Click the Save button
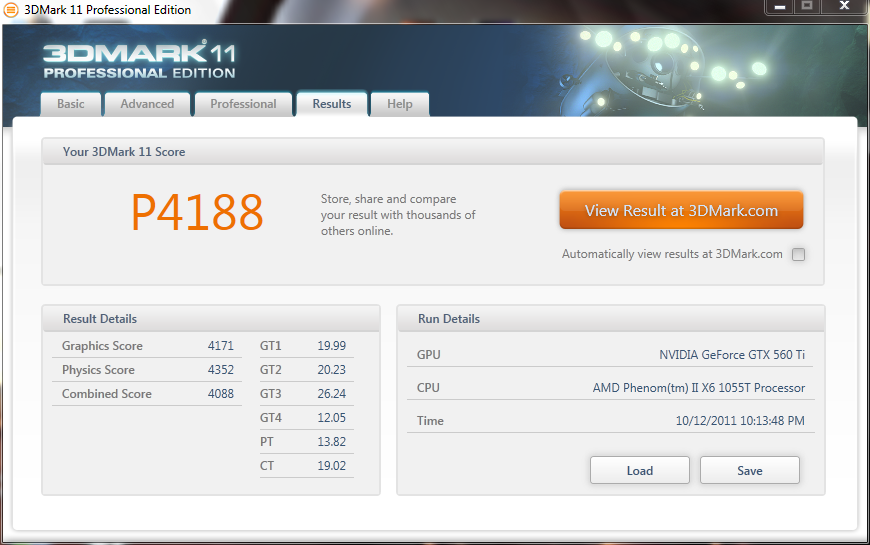The height and width of the screenshot is (545, 870). (750, 471)
